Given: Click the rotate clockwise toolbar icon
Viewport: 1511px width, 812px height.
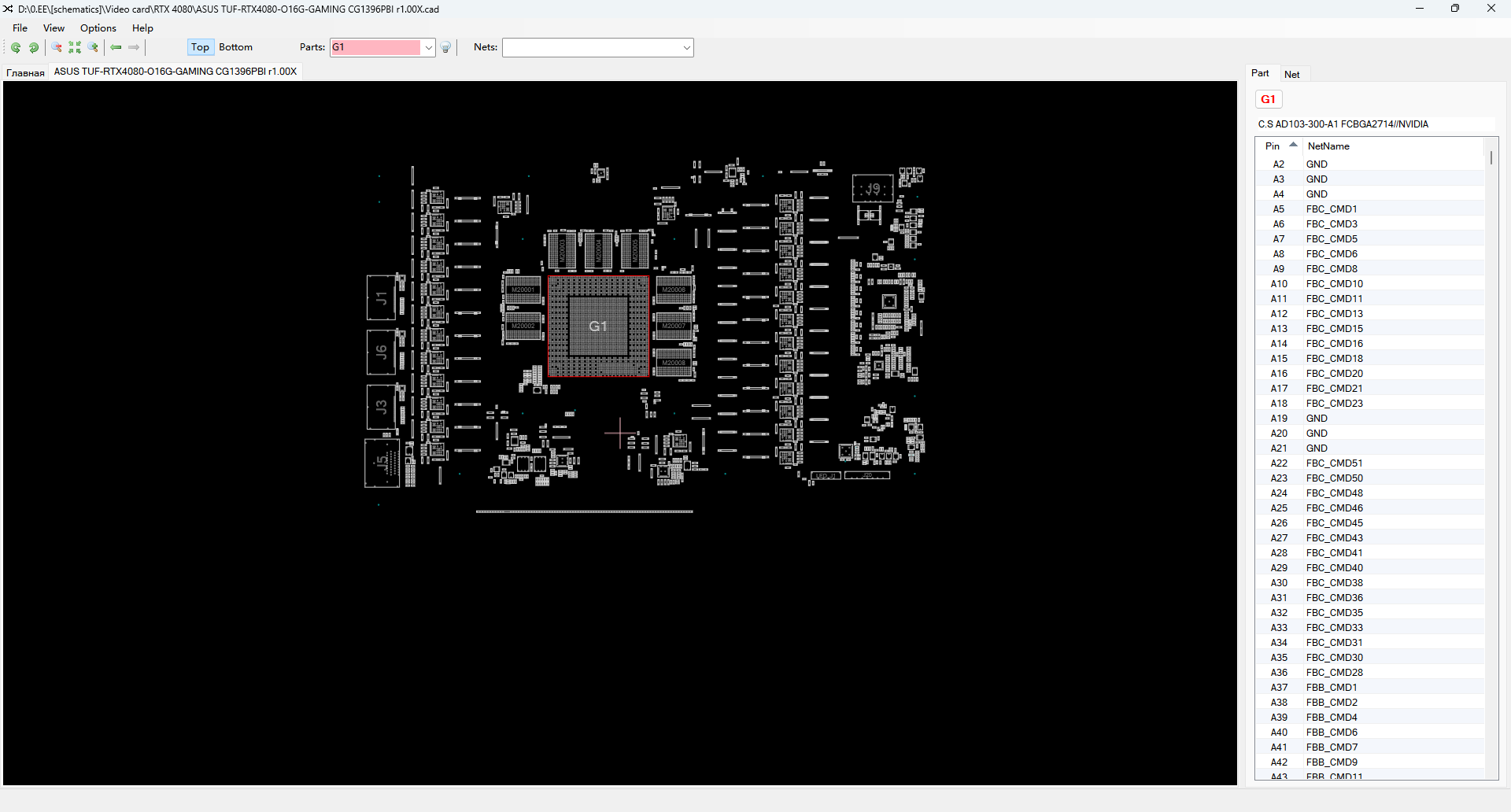Looking at the screenshot, I should coord(34,48).
